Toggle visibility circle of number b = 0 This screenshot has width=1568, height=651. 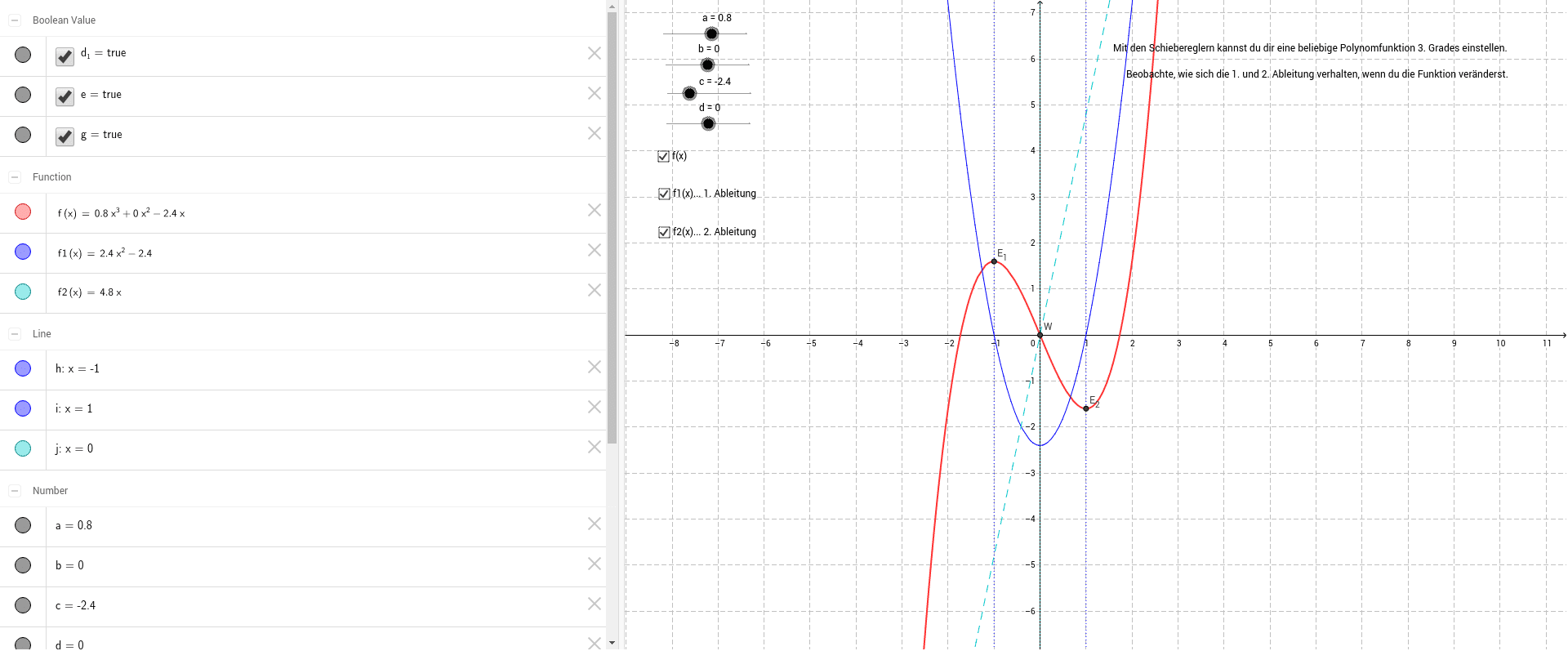point(23,565)
